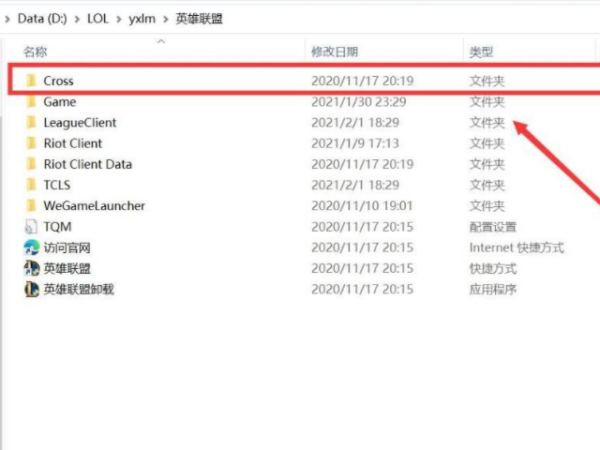Screen dimensions: 600x450
Task: Select the Riot Client Data folder icon
Action: pyautogui.click(x=31, y=164)
